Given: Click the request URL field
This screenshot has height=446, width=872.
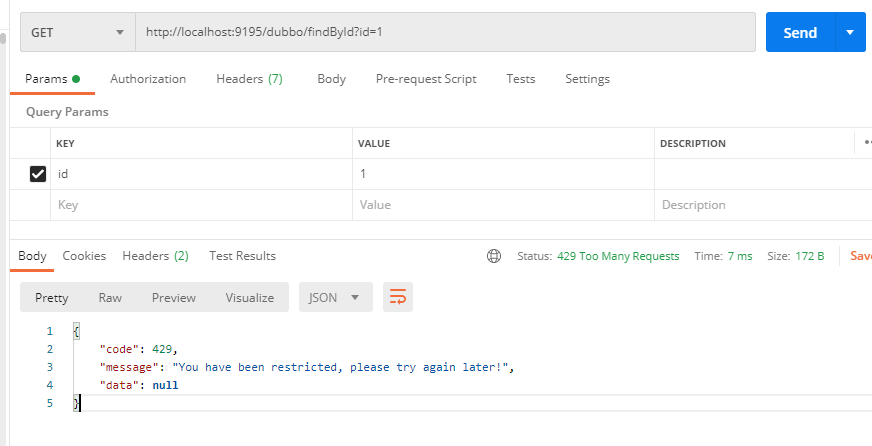Looking at the screenshot, I should point(445,32).
